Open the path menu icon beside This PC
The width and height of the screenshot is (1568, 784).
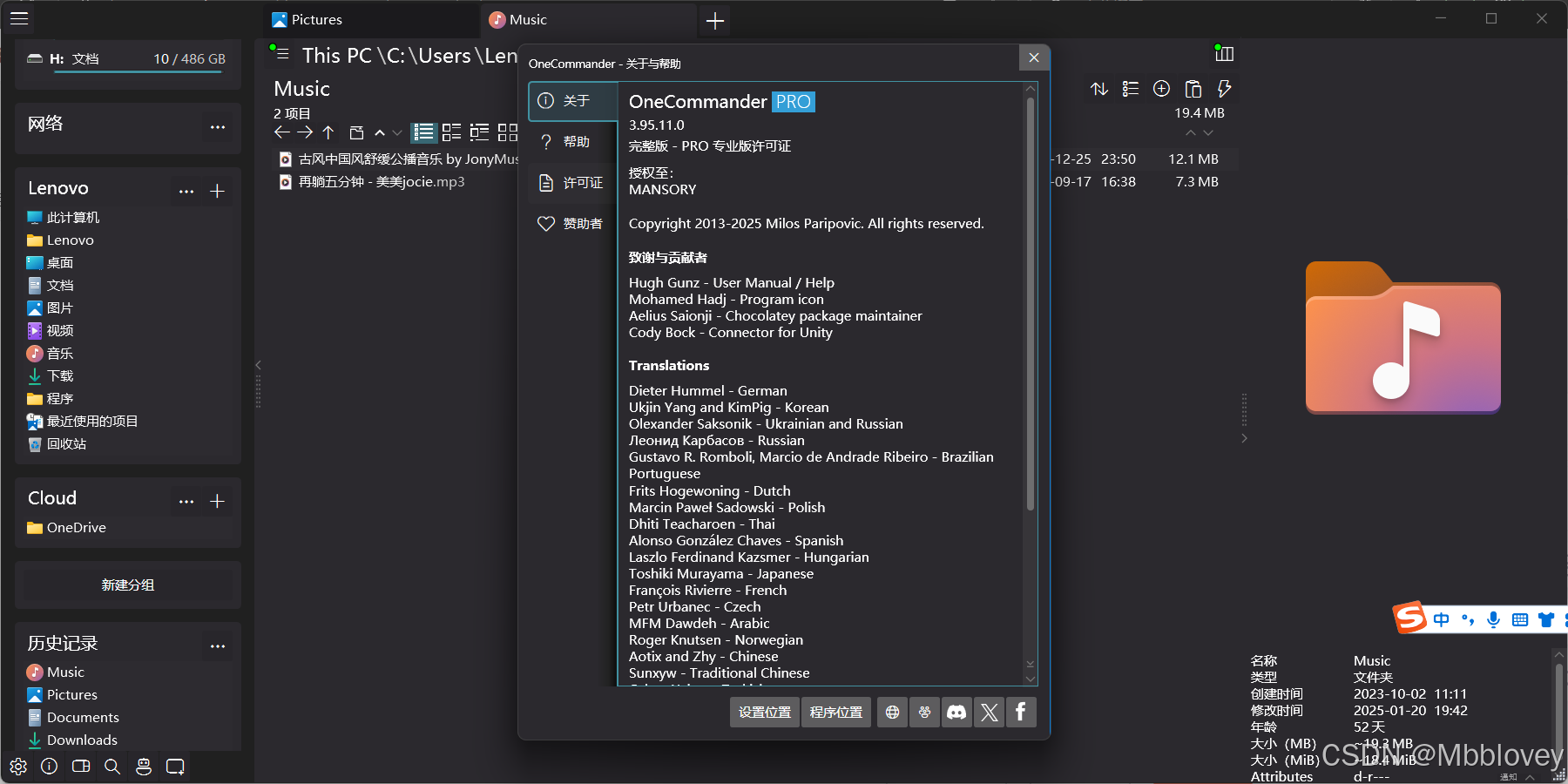point(281,54)
